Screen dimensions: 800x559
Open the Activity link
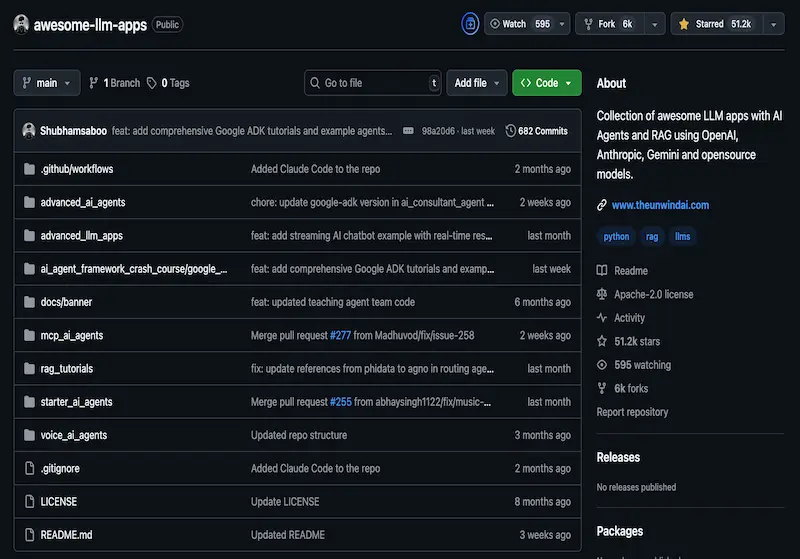click(x=629, y=318)
